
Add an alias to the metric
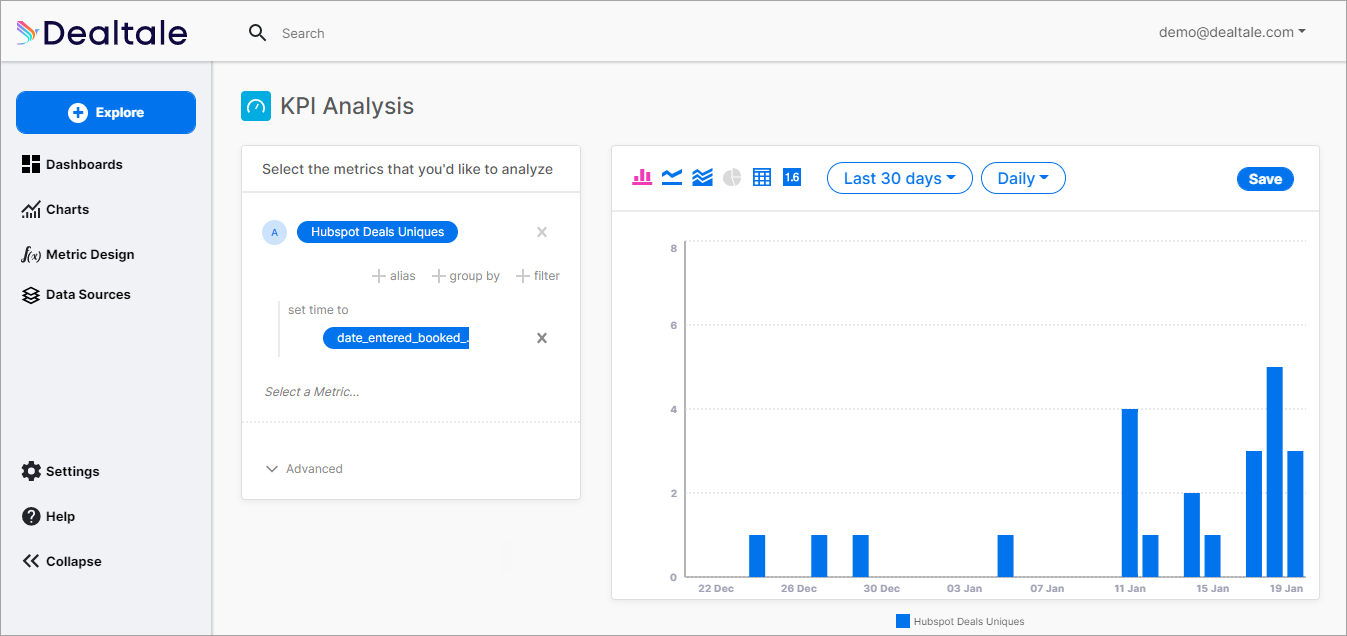(x=393, y=276)
